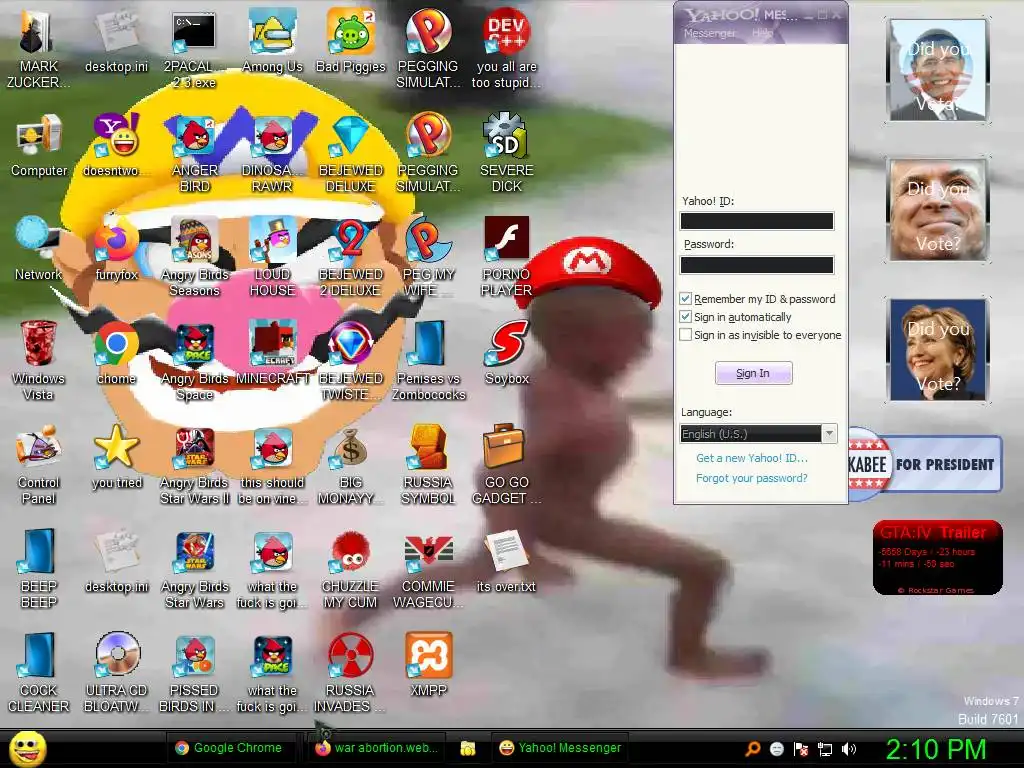Click the orange search magnifier tray icon
This screenshot has width=1024, height=768.
(x=753, y=749)
